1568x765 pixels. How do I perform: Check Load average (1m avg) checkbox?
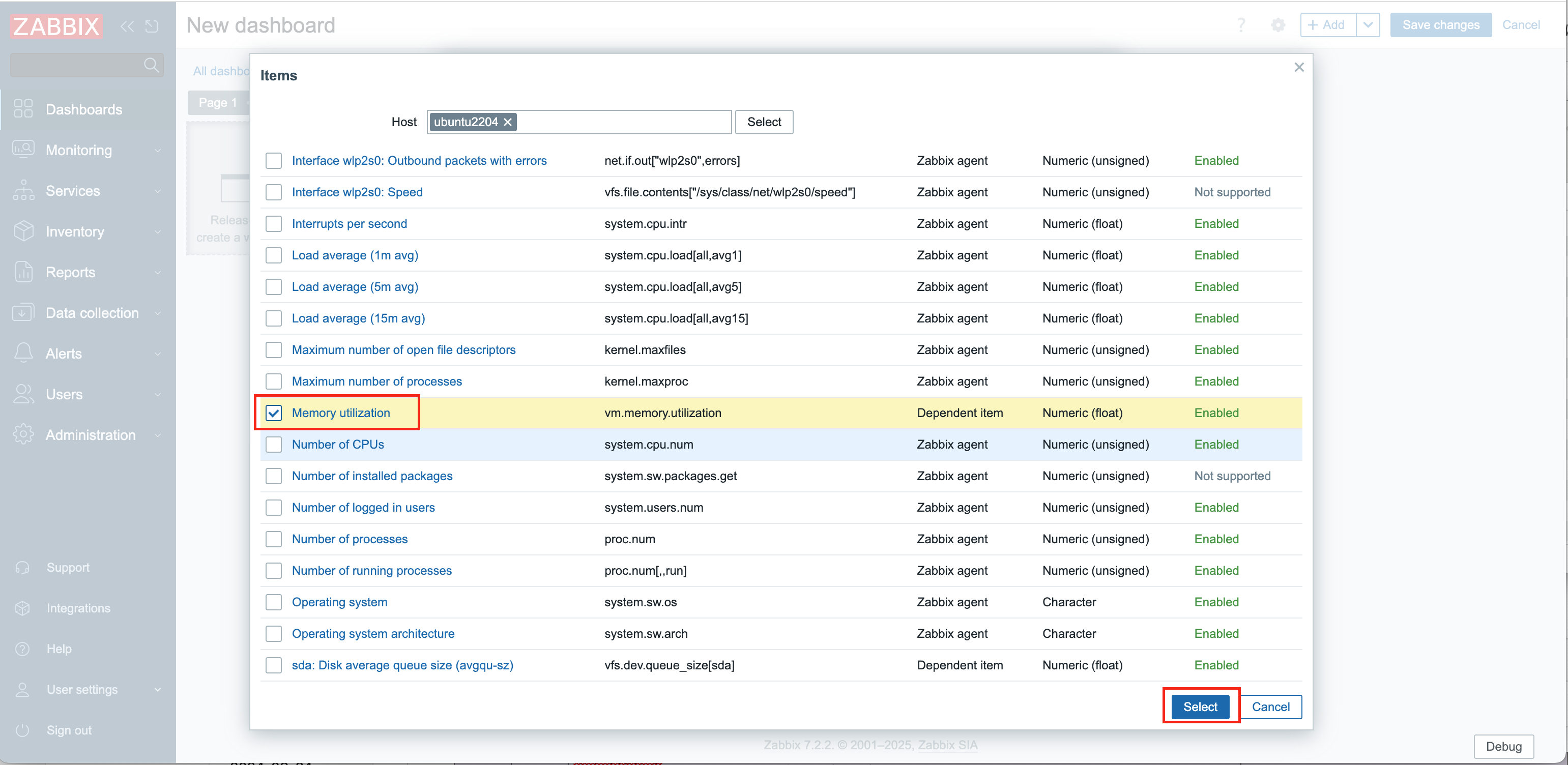[x=274, y=255]
